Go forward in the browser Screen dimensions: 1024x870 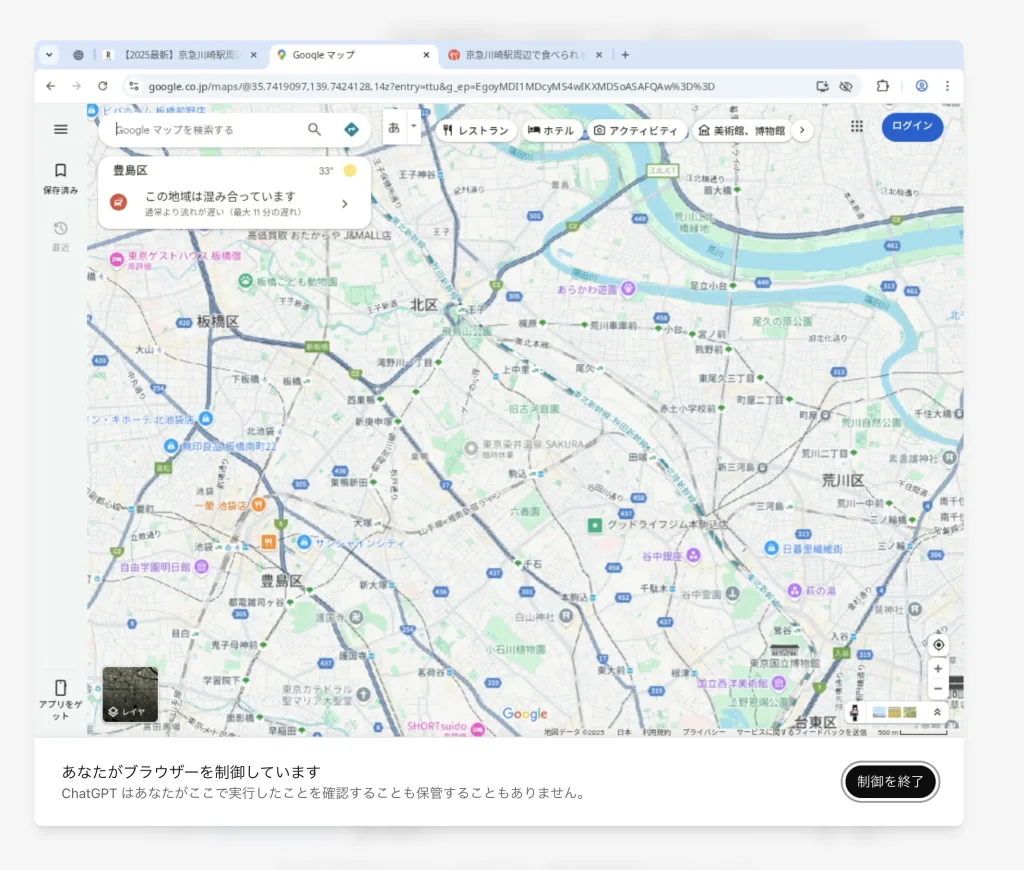click(x=76, y=86)
